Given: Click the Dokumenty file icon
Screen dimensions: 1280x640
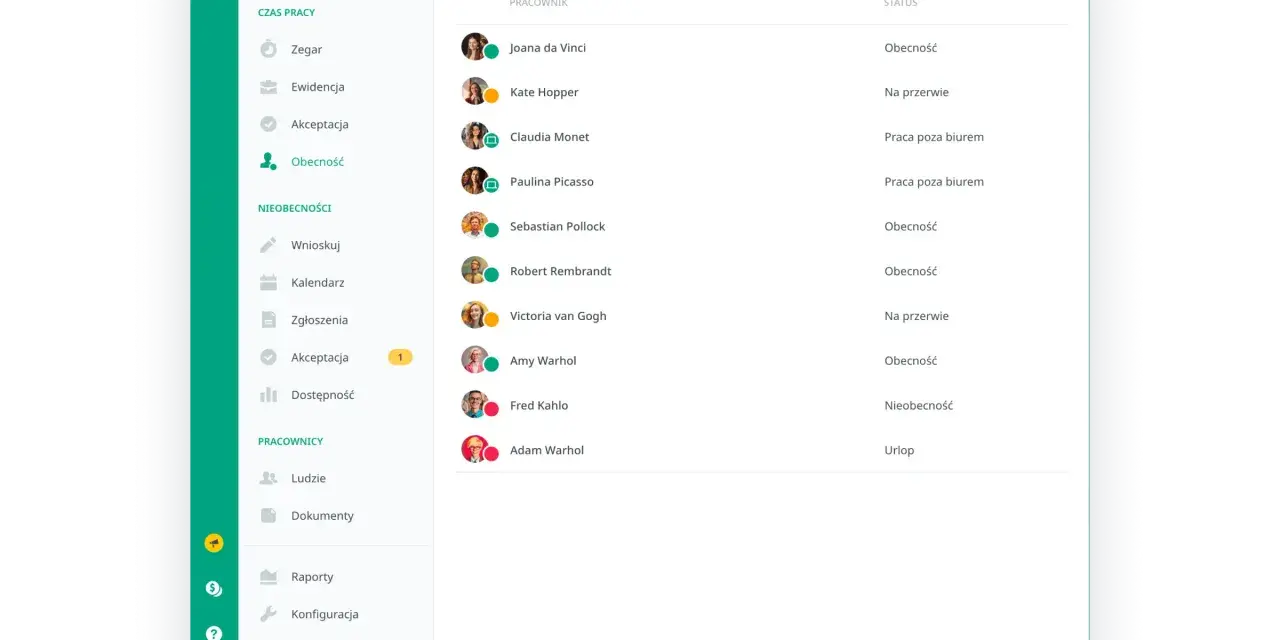Looking at the screenshot, I should (268, 516).
